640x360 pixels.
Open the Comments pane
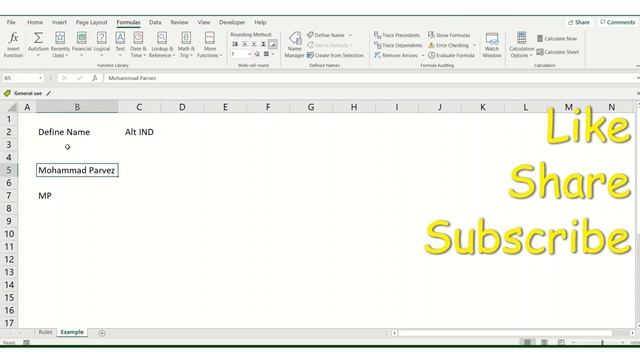coord(617,22)
